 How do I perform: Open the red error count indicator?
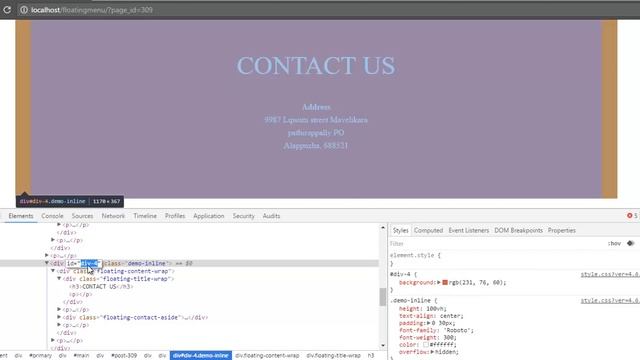(x=632, y=216)
